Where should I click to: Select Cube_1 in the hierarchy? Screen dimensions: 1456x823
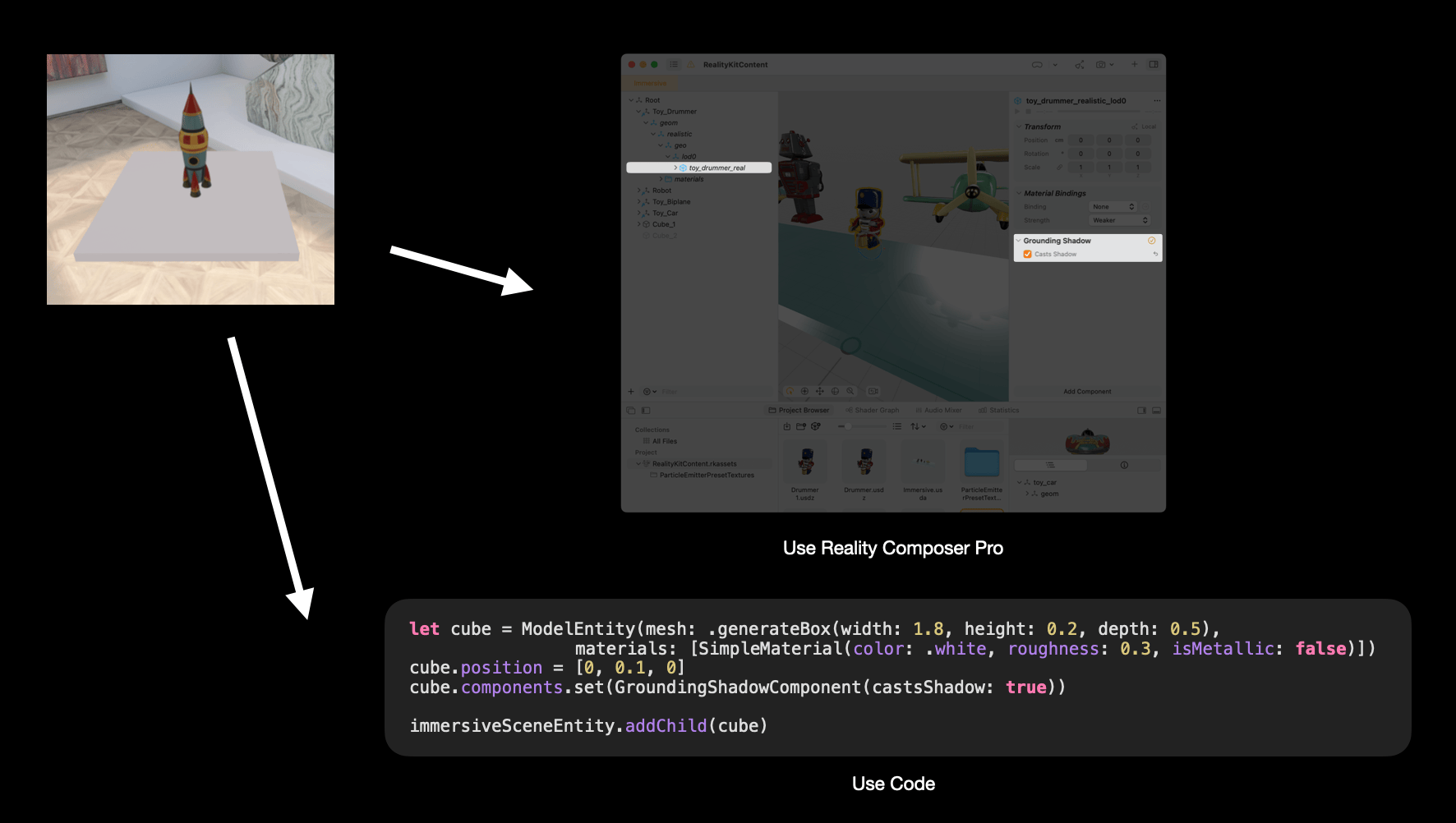663,224
